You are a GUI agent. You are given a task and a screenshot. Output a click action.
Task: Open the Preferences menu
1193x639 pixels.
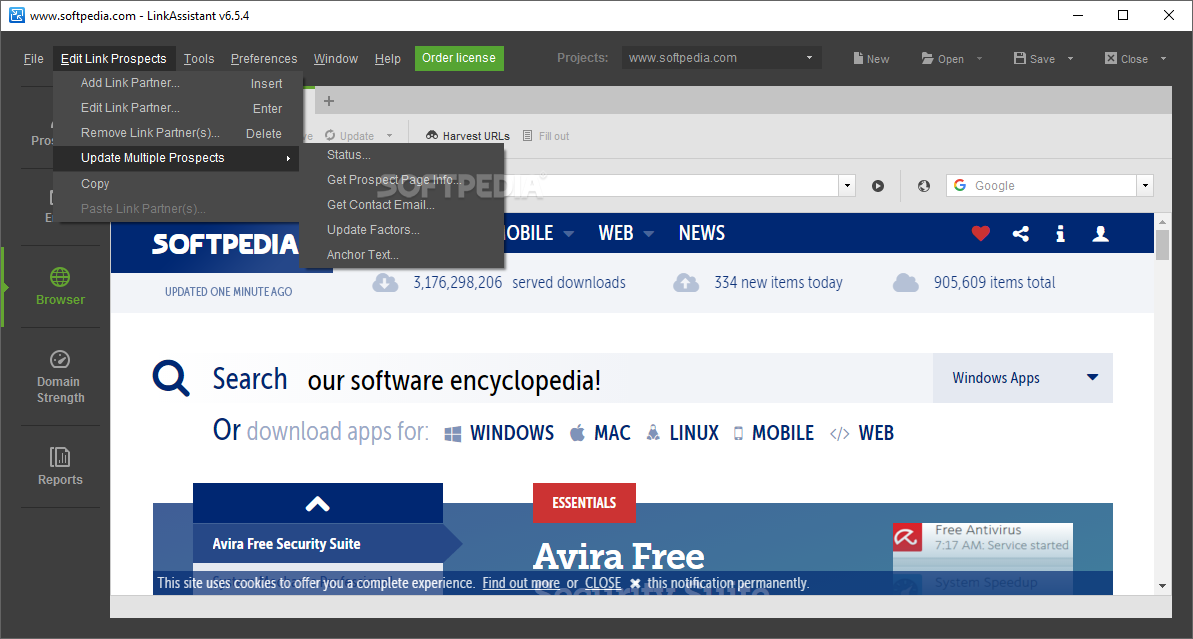(x=264, y=59)
